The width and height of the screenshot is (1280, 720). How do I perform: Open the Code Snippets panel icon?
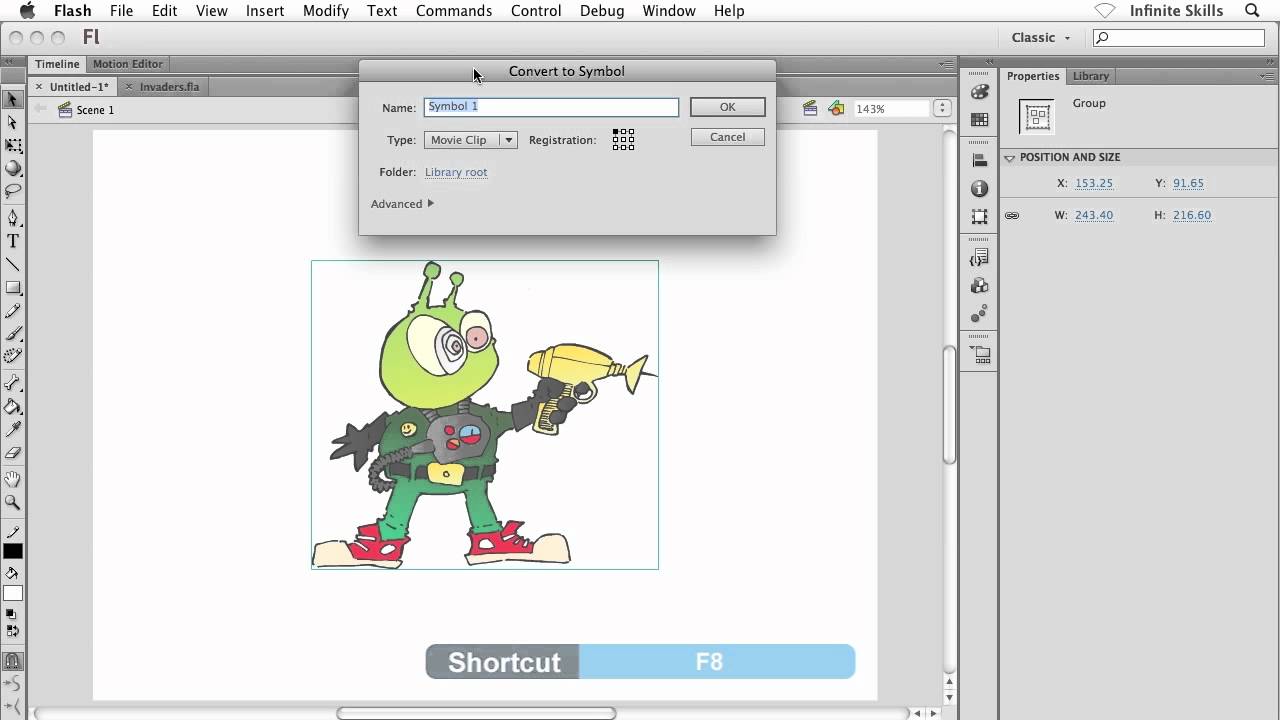[980, 258]
